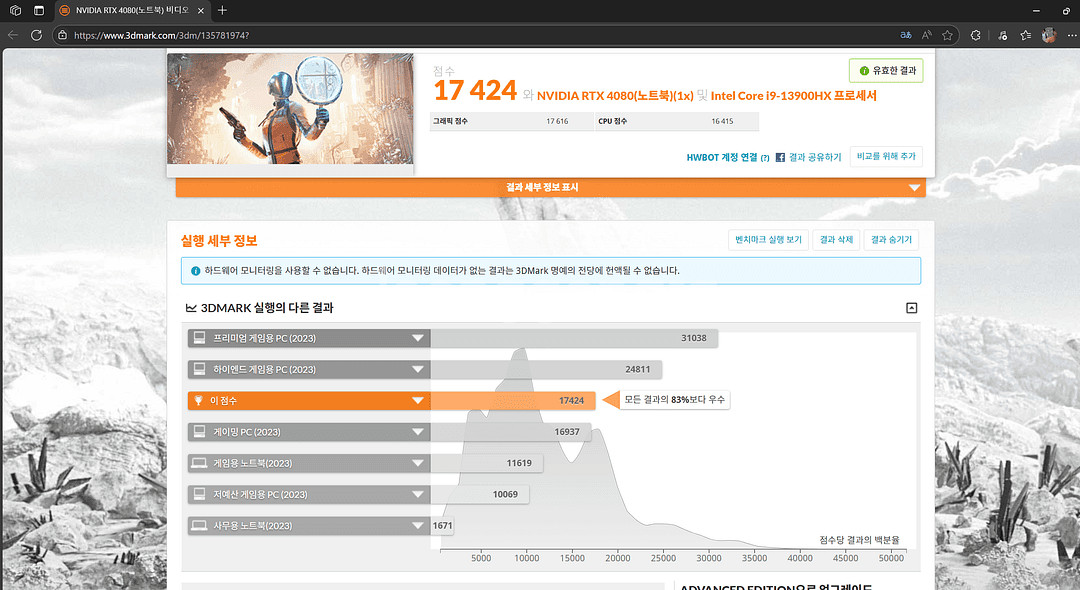Screen dimensions: 1080x590
Task: Expand the 결과 세부 정보 표시 bar
Action: 550,187
